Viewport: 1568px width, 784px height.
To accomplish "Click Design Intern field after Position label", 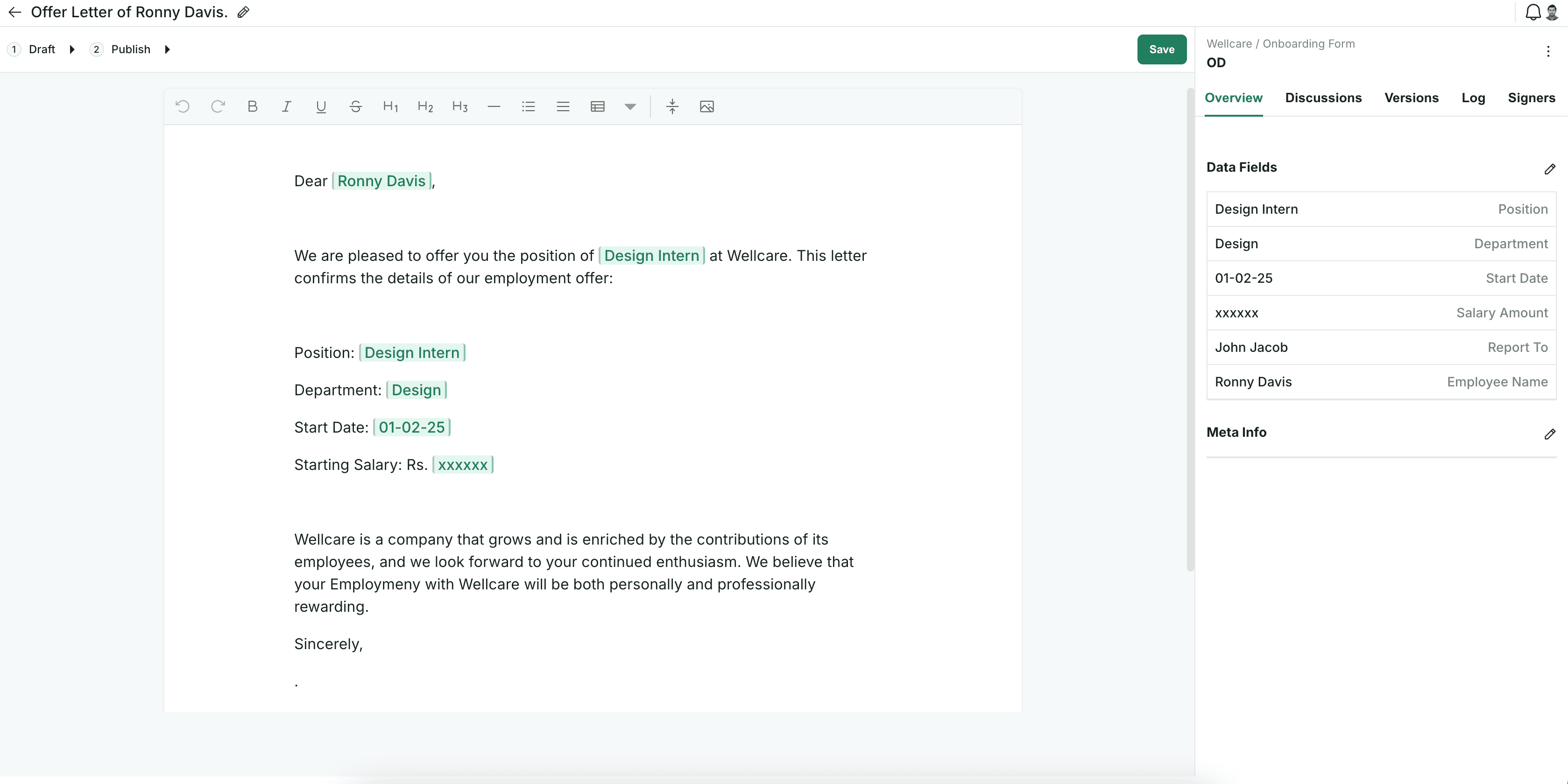I will point(411,353).
